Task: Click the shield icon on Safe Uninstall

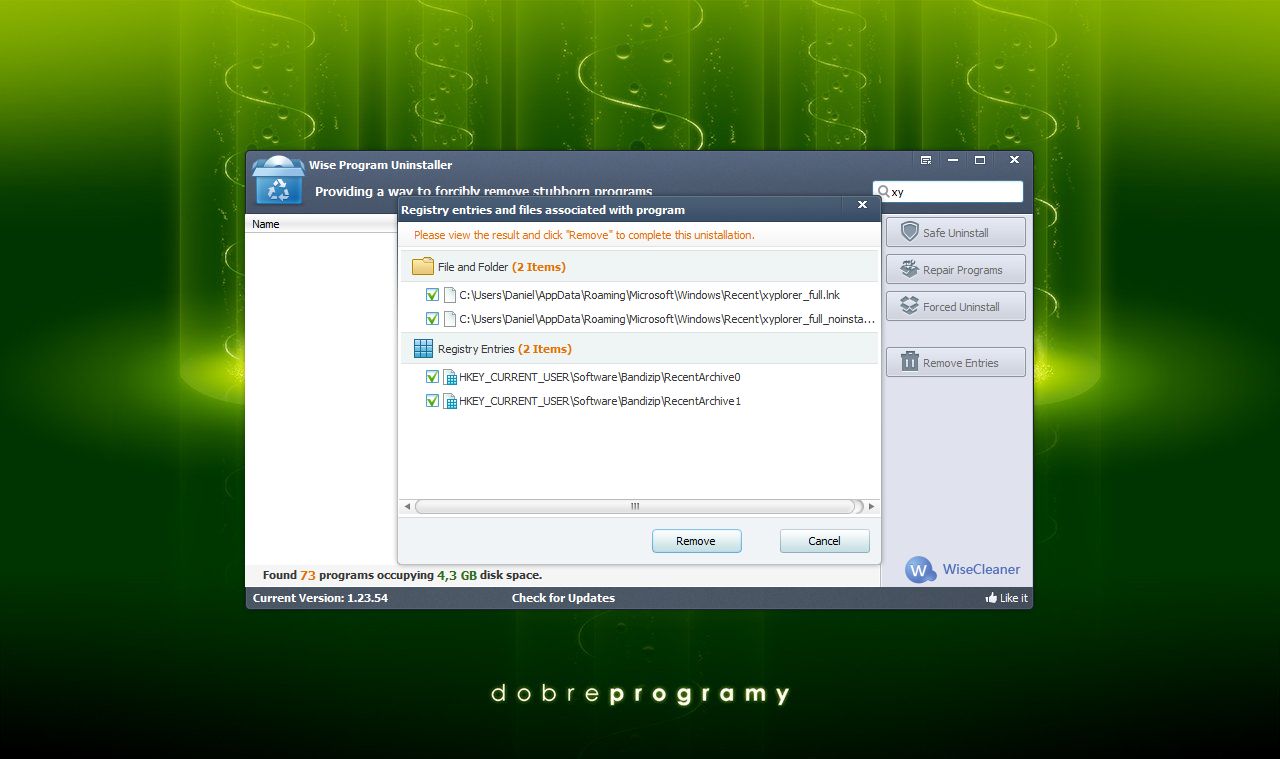Action: pyautogui.click(x=909, y=232)
